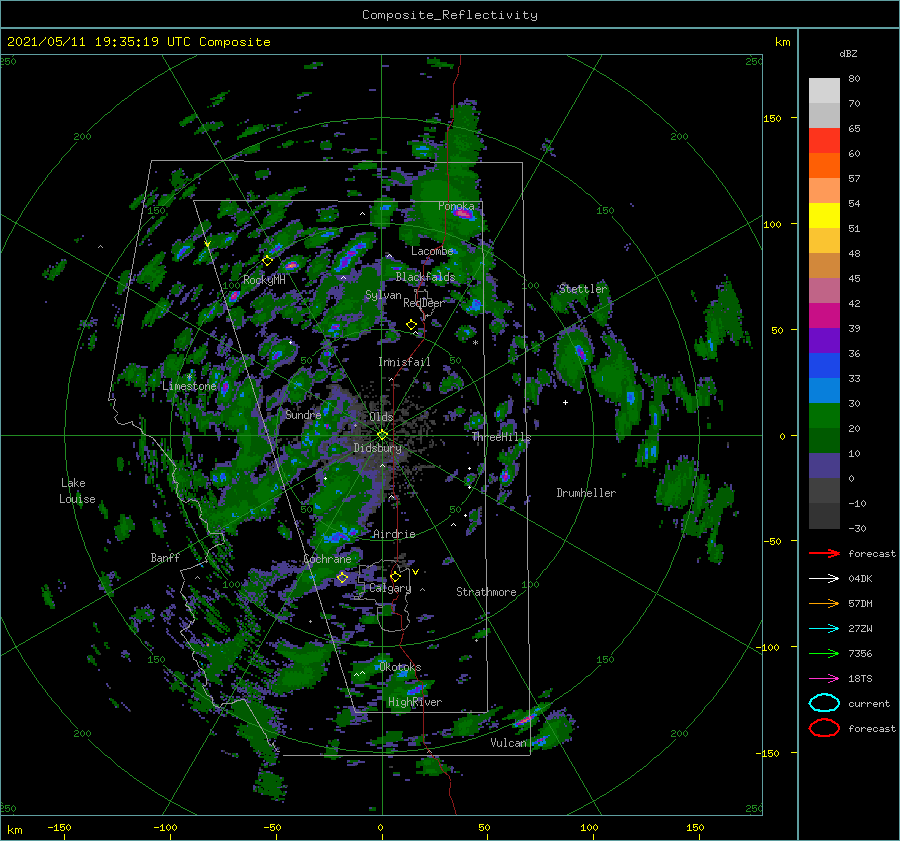Pick the 51 dBZ bright yellow swatch
900x841 pixels.
(824, 215)
